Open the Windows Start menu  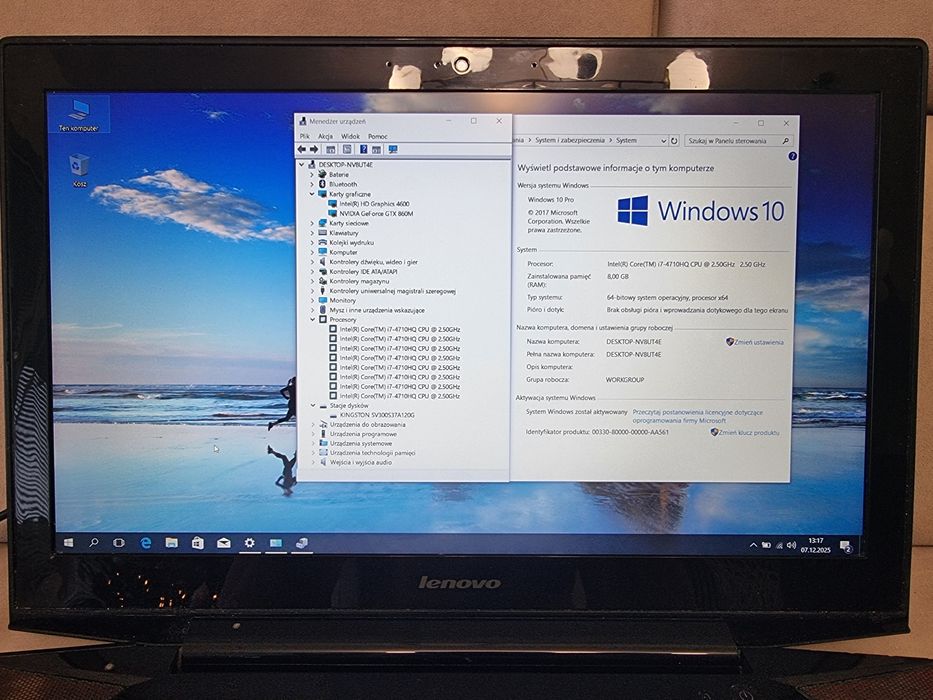point(69,543)
